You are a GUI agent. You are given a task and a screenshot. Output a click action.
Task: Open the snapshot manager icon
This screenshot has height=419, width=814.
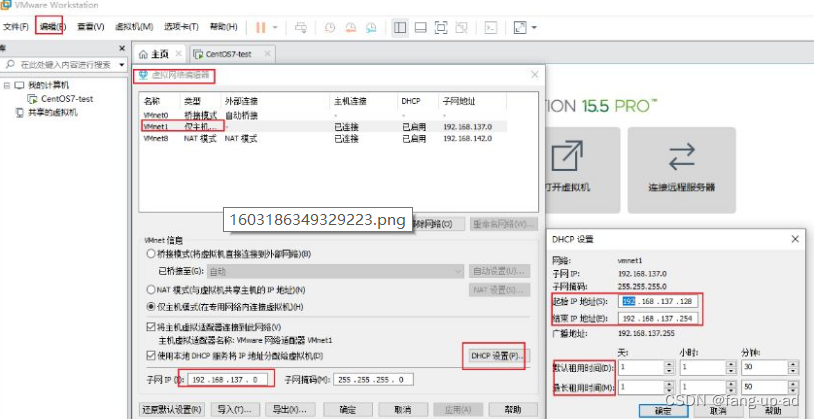(x=371, y=28)
